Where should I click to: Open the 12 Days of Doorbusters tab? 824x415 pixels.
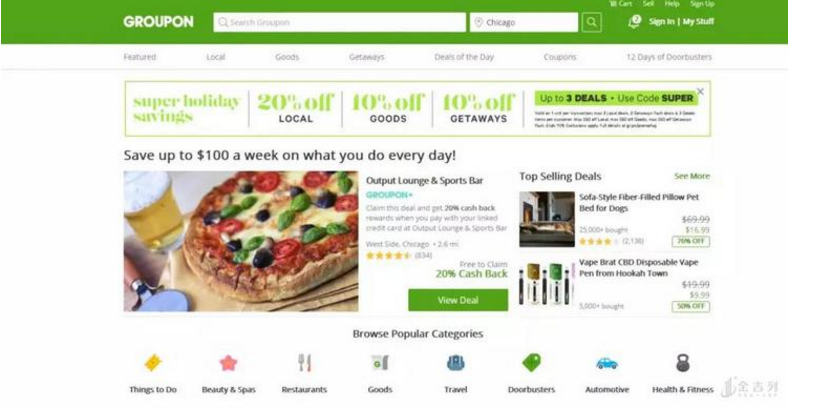[669, 57]
